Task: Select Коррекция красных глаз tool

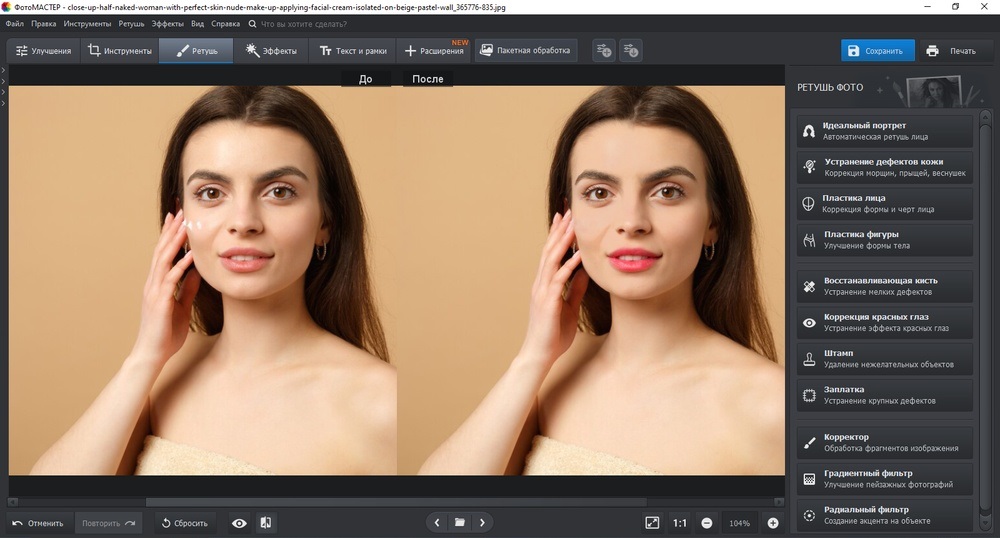Action: [884, 322]
